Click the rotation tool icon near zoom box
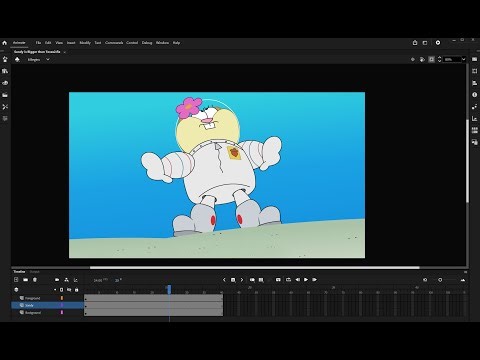480x360 pixels. click(x=422, y=59)
